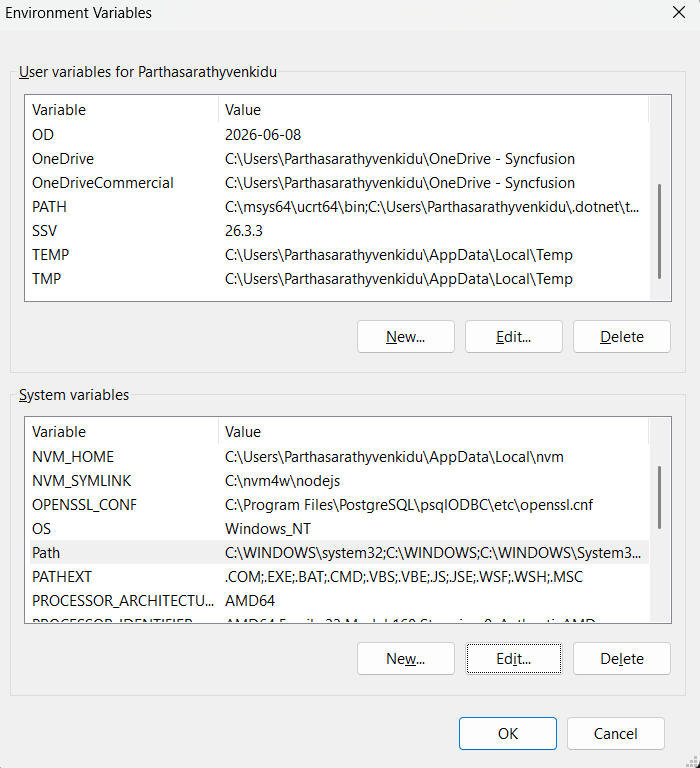Screen dimensions: 700x768
Task: Select OPENSSL_CONF system variable
Action: pos(339,504)
